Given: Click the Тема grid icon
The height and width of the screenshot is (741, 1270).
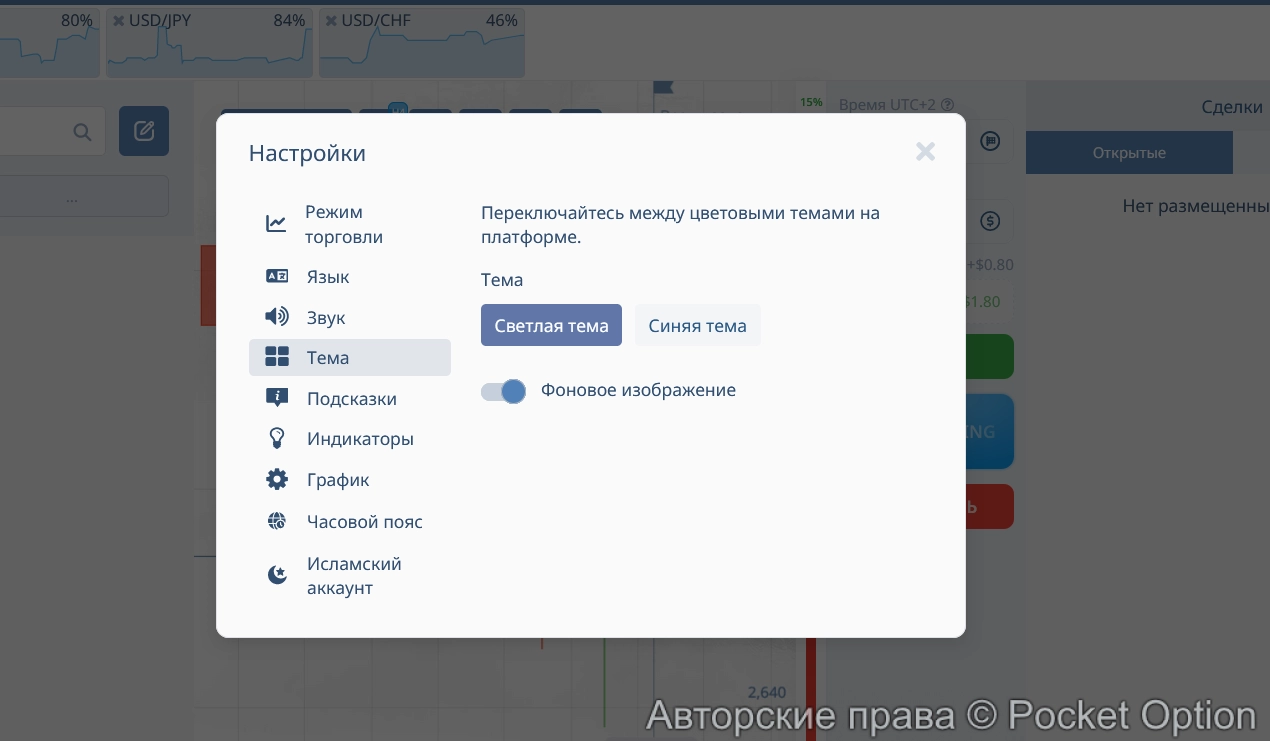Looking at the screenshot, I should tap(277, 356).
